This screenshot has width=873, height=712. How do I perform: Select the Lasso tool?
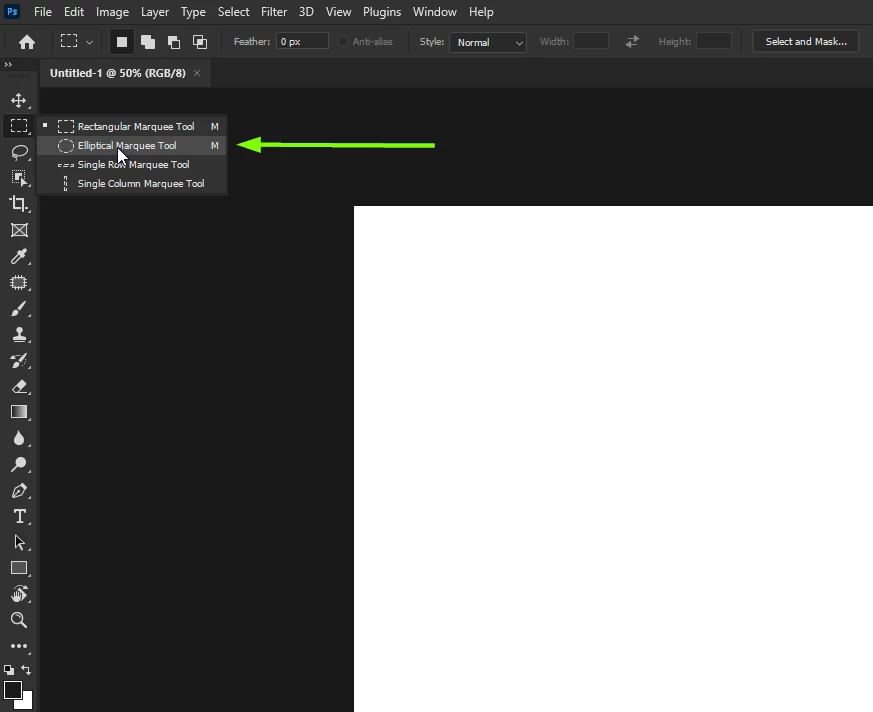[x=19, y=152]
